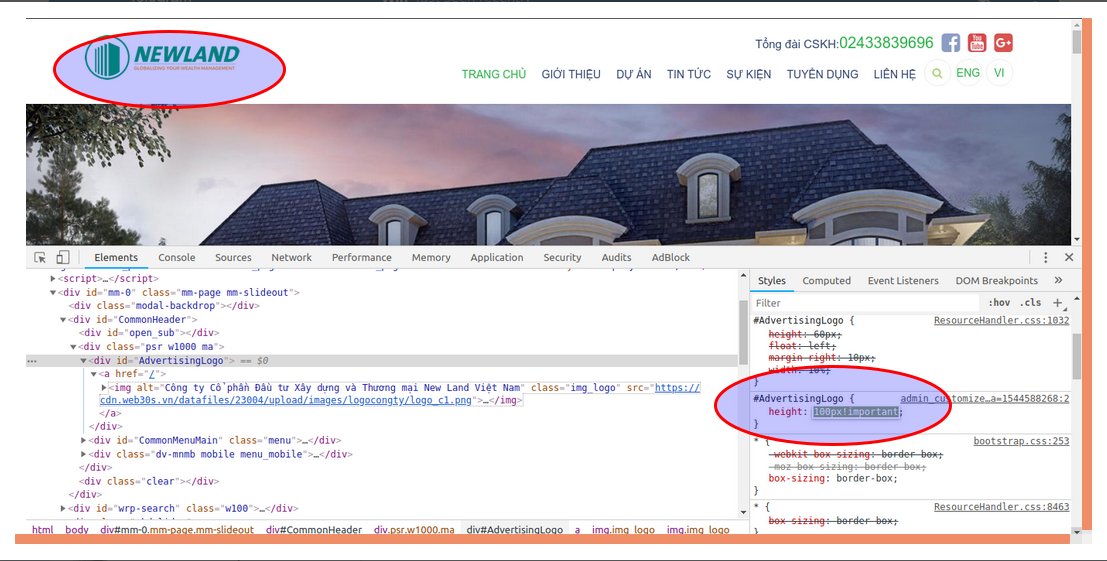Open the DOM Breakpoints pane tab

coord(996,280)
